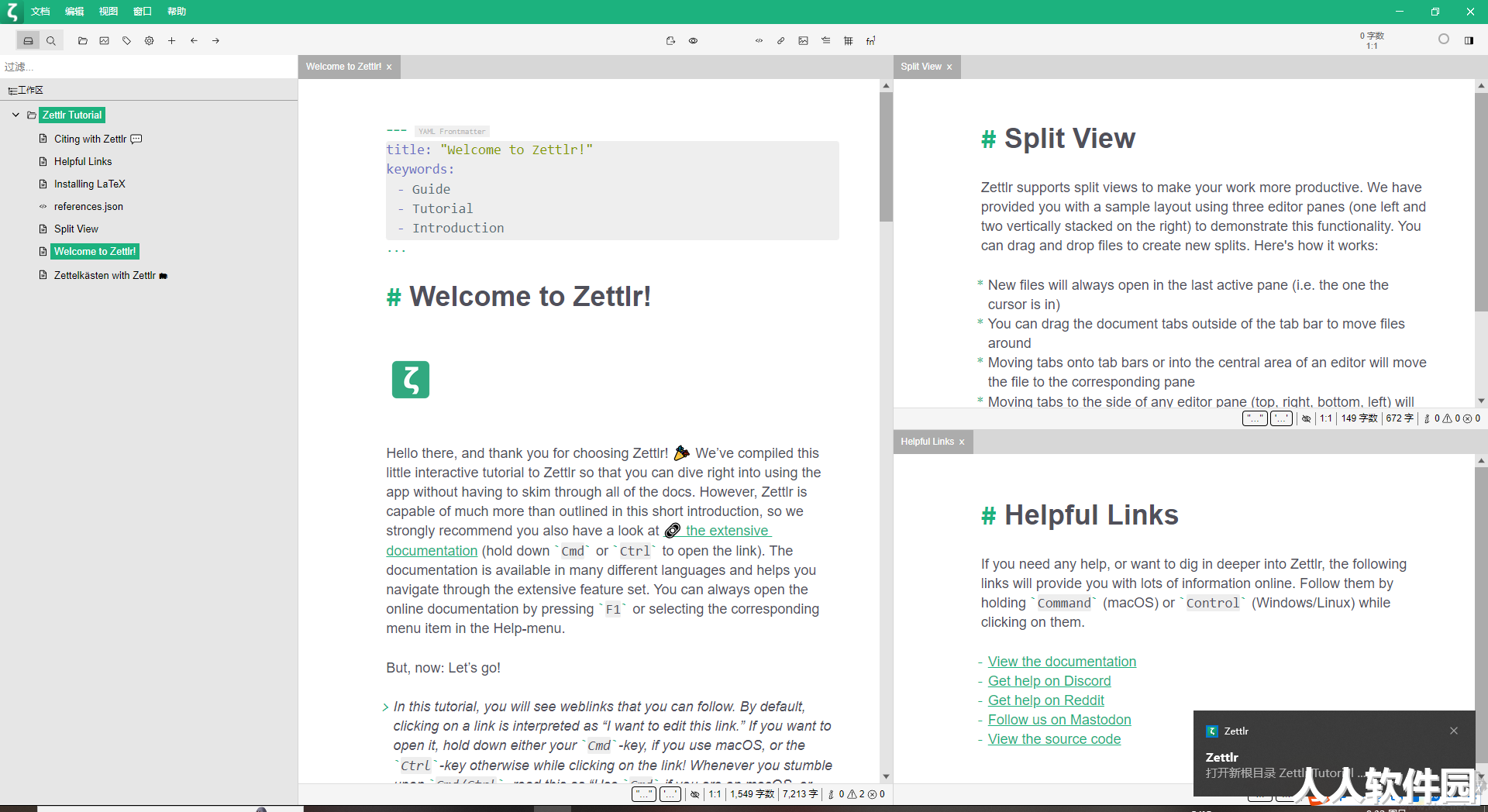Screen dimensions: 1488x812
Task: Open the 窗口 menu
Action: pyautogui.click(x=143, y=12)
